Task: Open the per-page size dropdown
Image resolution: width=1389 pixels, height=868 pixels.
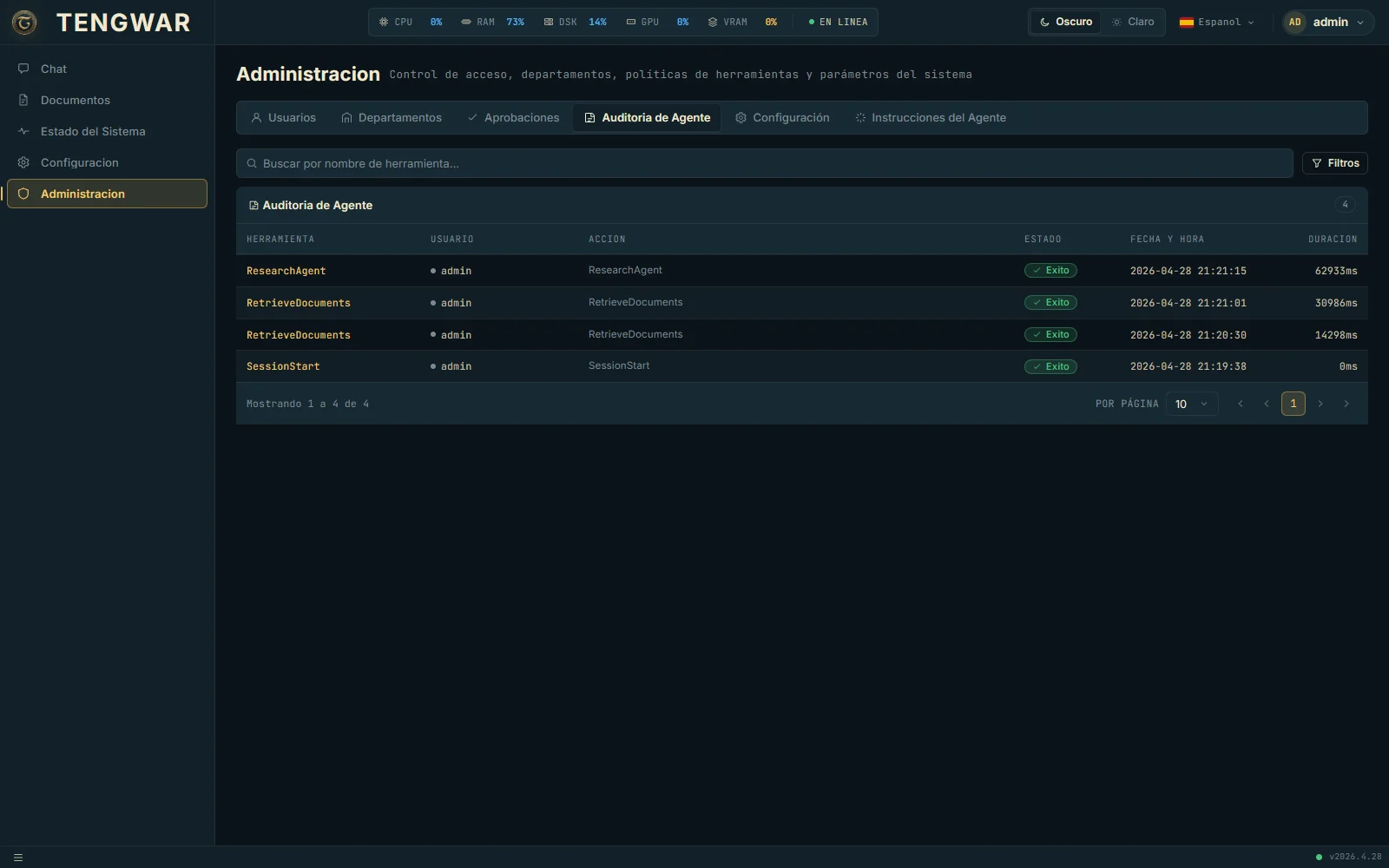Action: [1192, 404]
